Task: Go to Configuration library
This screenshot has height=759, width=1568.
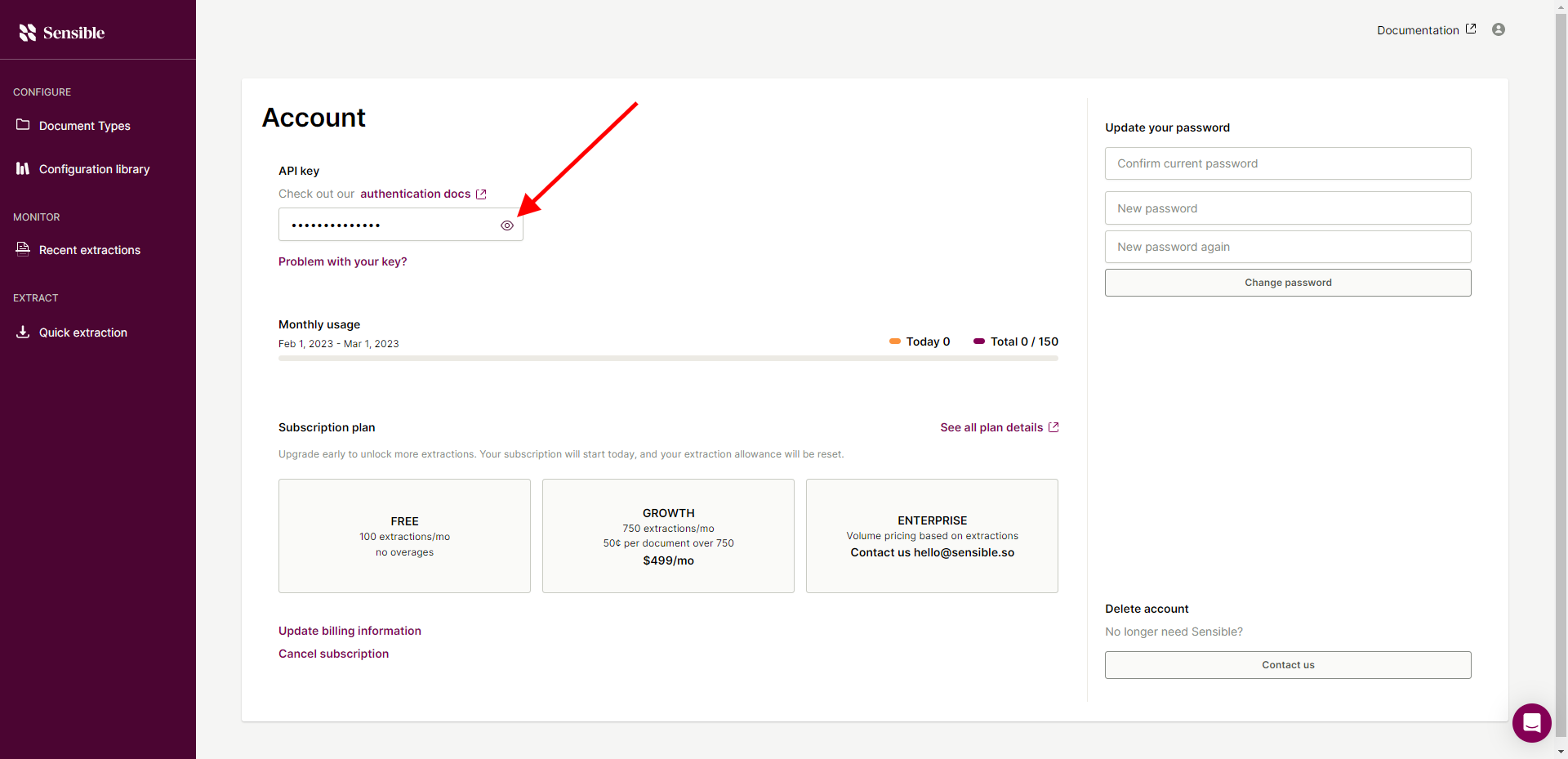Action: (95, 169)
